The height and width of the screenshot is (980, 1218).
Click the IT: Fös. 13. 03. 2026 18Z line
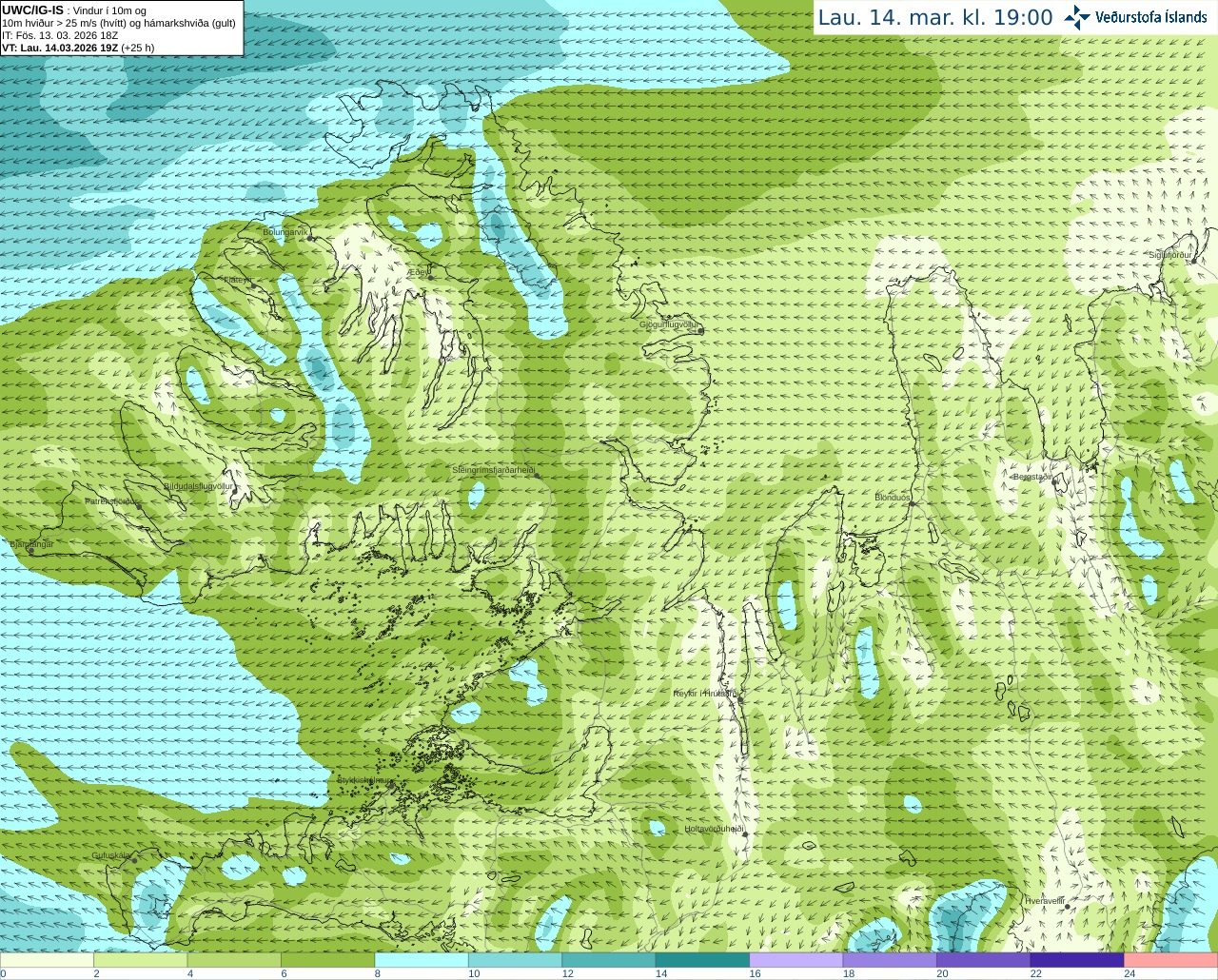pyautogui.click(x=60, y=35)
